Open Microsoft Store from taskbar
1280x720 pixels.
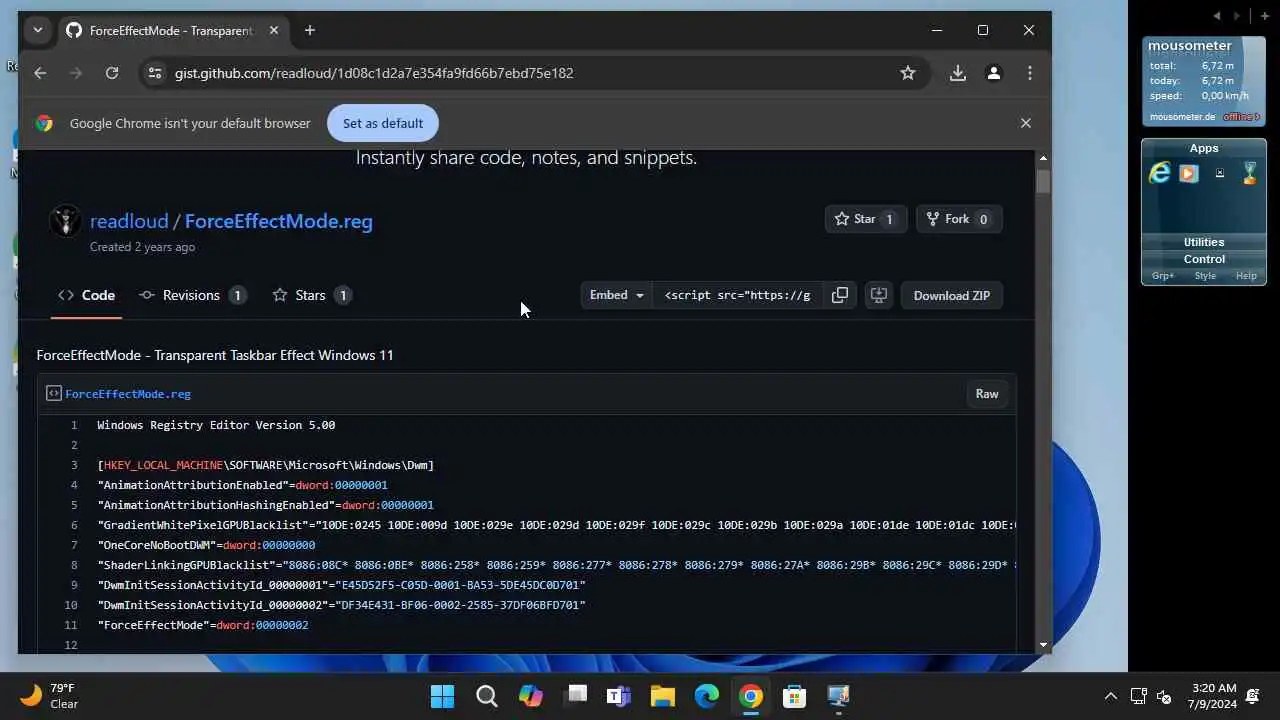pos(794,696)
